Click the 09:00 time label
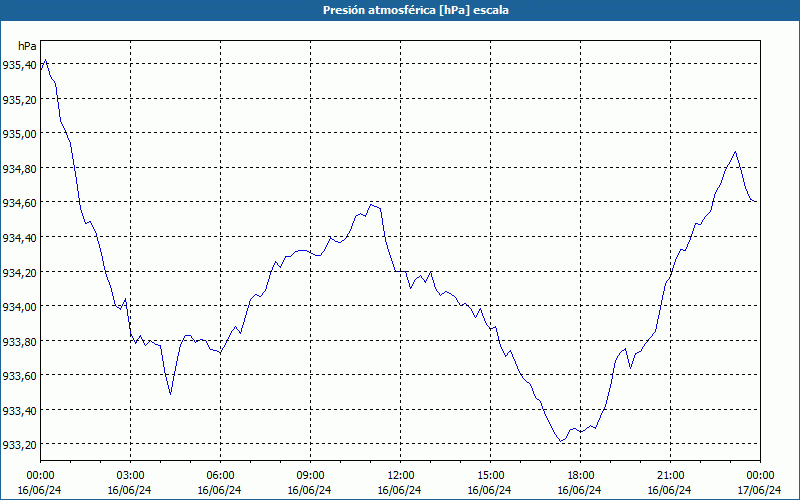Viewport: 800px width, 500px height. [310, 476]
